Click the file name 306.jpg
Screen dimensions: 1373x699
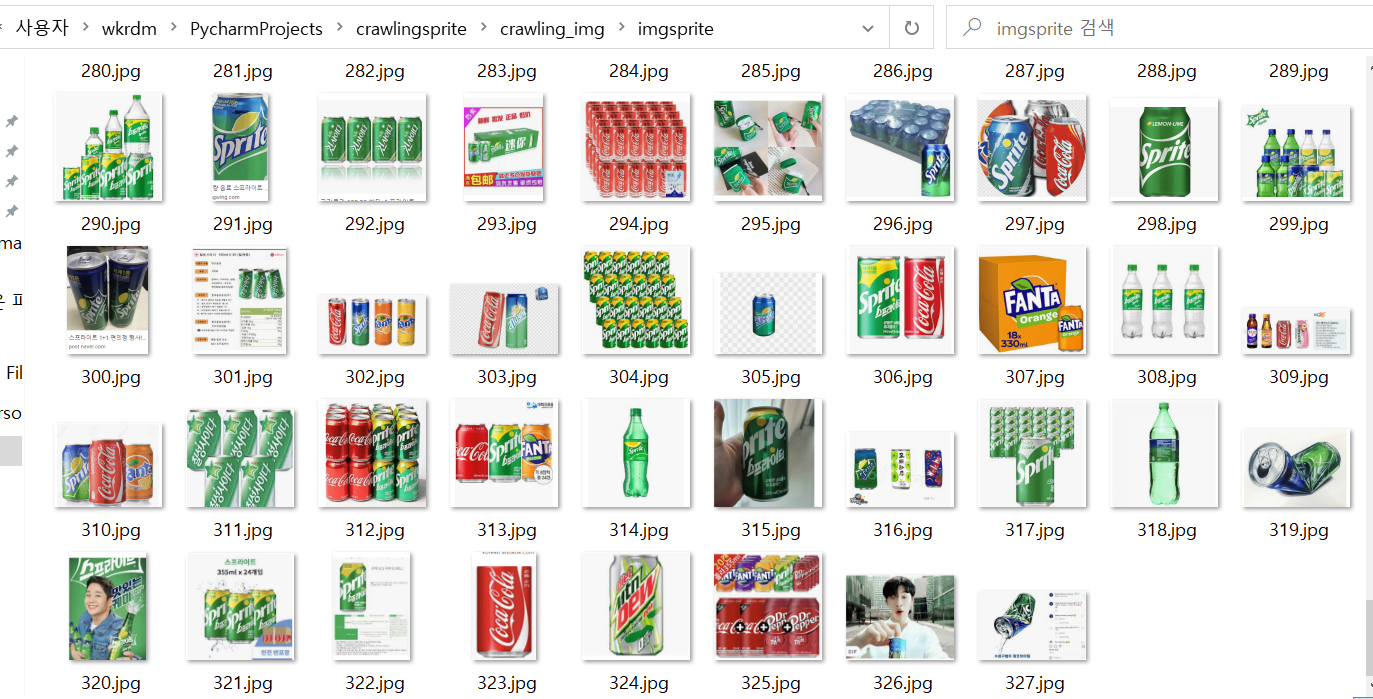(903, 378)
